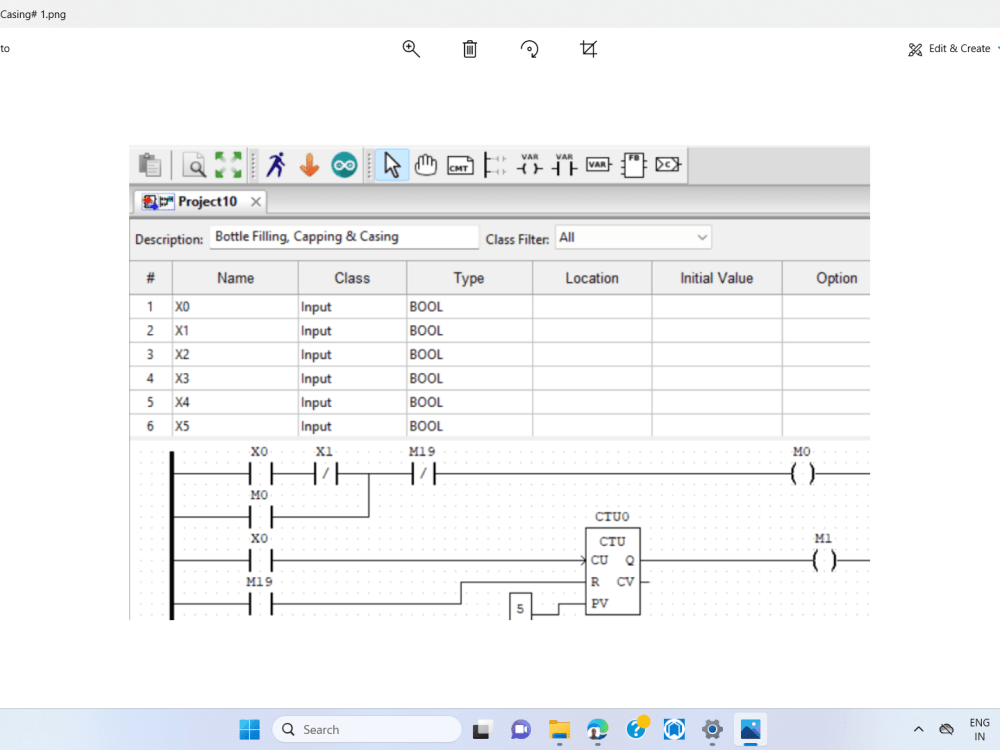Click the Description field with Bottle Filling text
The height and width of the screenshot is (750, 1000).
point(344,236)
